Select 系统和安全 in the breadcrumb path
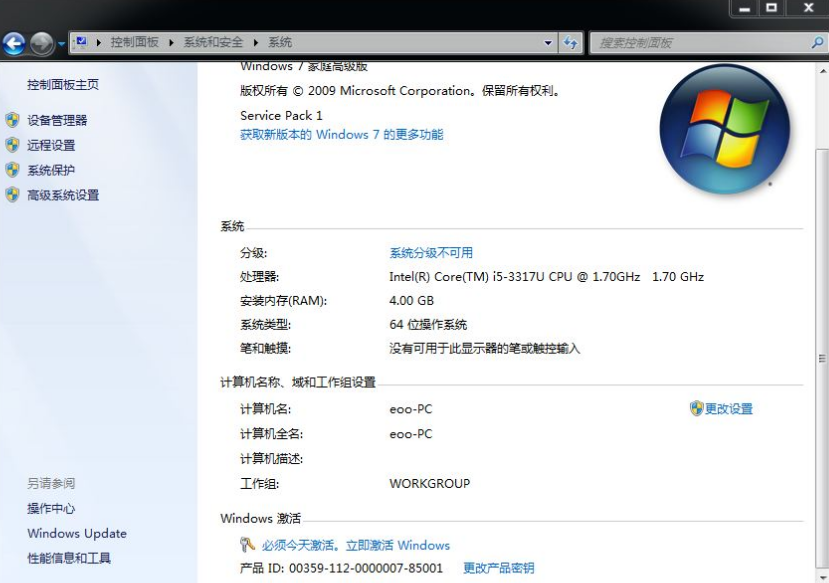The image size is (829, 583). tap(213, 43)
